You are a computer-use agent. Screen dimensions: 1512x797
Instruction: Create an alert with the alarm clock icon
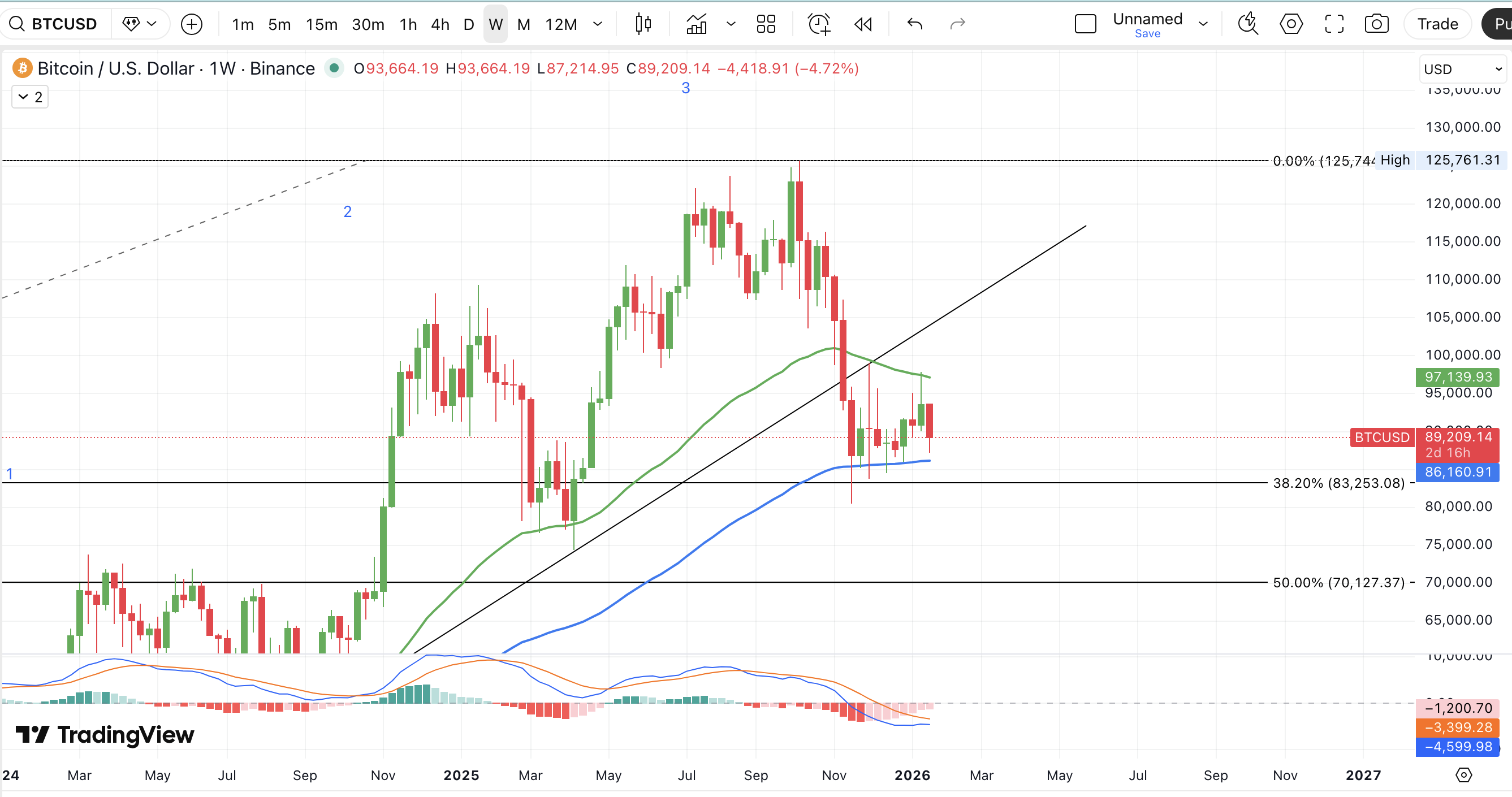coord(819,24)
